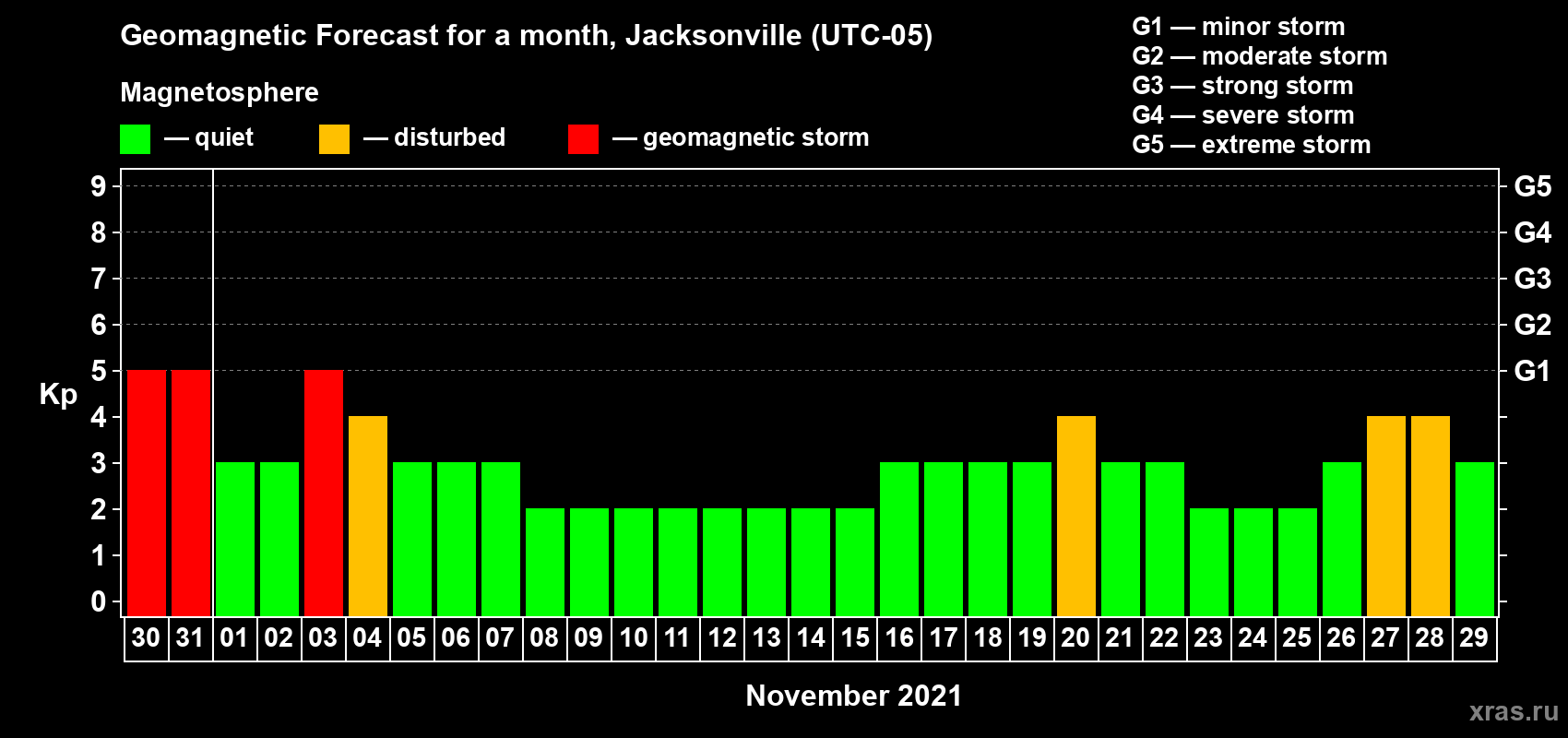The width and height of the screenshot is (1568, 738).
Task: Click the Kp axis value 5
Action: (99, 371)
